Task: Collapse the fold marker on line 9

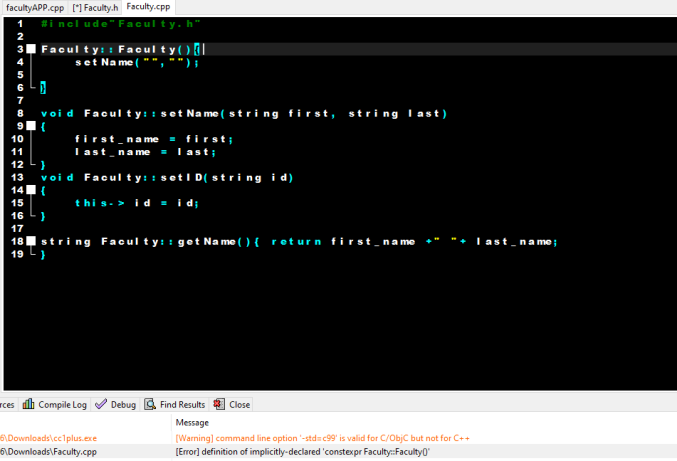Action: tap(31, 126)
